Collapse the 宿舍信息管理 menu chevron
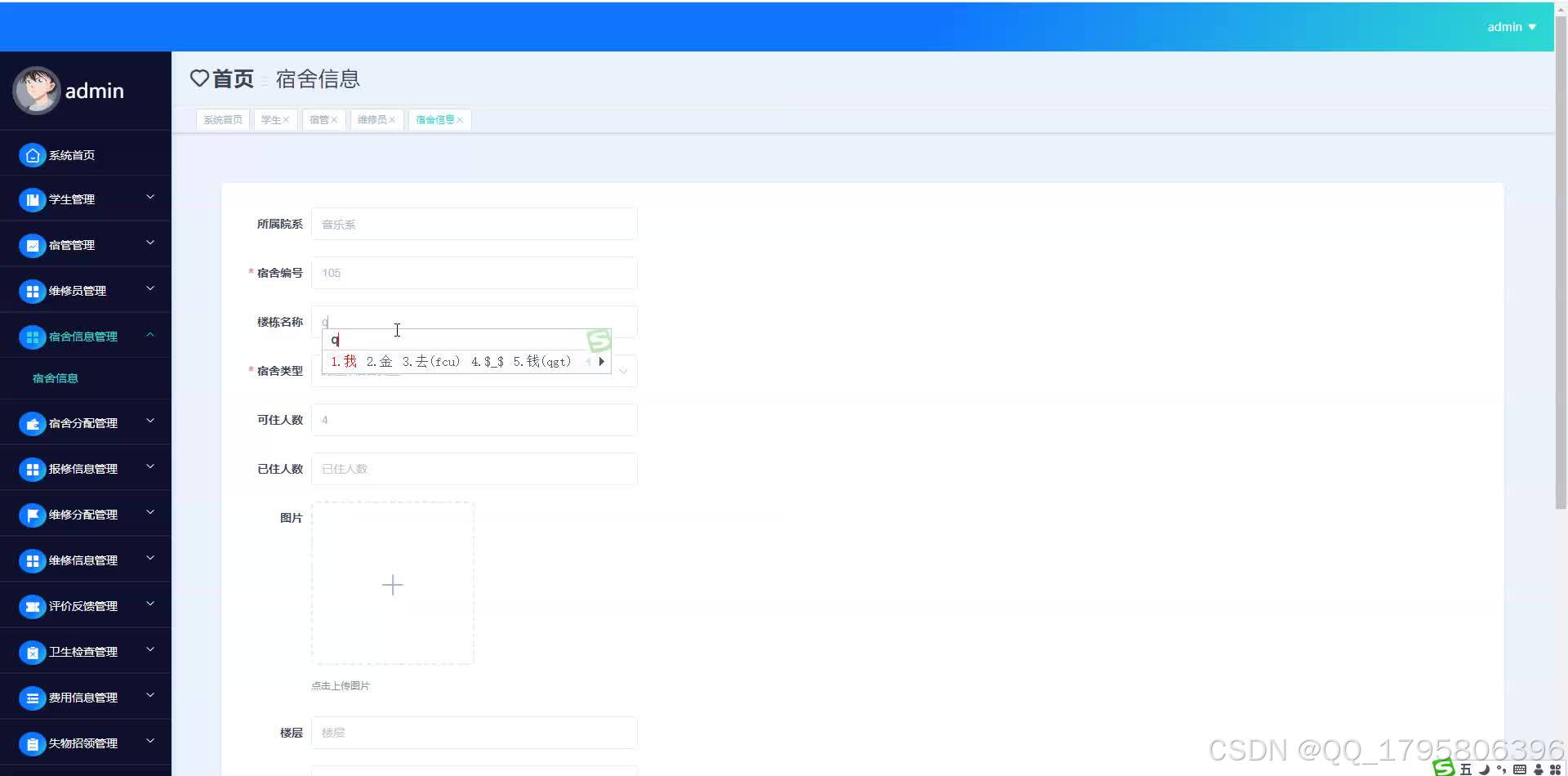 click(x=150, y=334)
